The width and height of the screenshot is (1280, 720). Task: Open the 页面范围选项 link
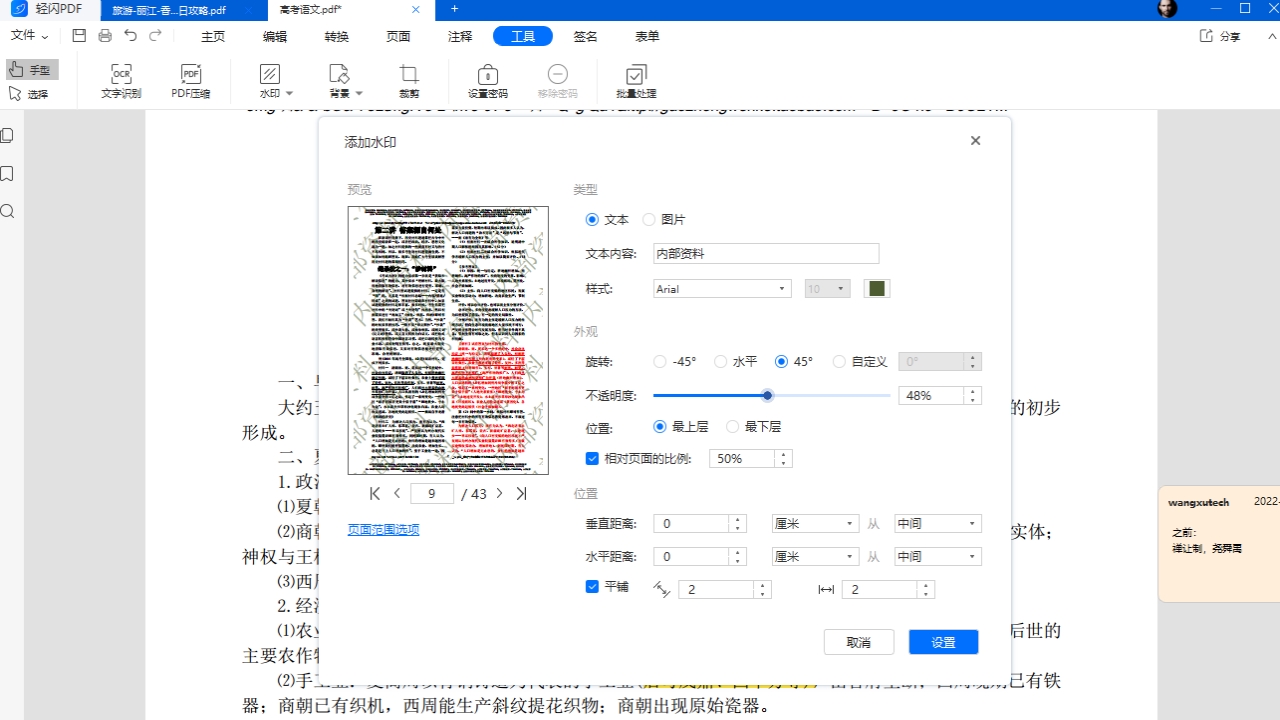pos(384,529)
